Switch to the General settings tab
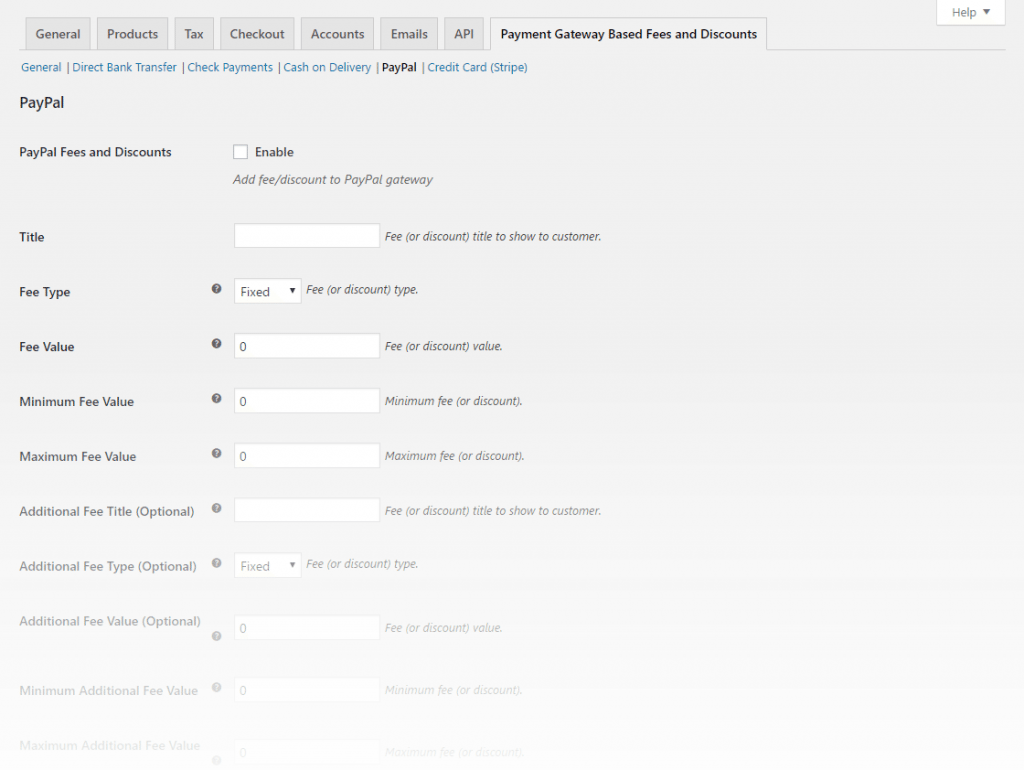Image resolution: width=1024 pixels, height=770 pixels. tap(58, 34)
